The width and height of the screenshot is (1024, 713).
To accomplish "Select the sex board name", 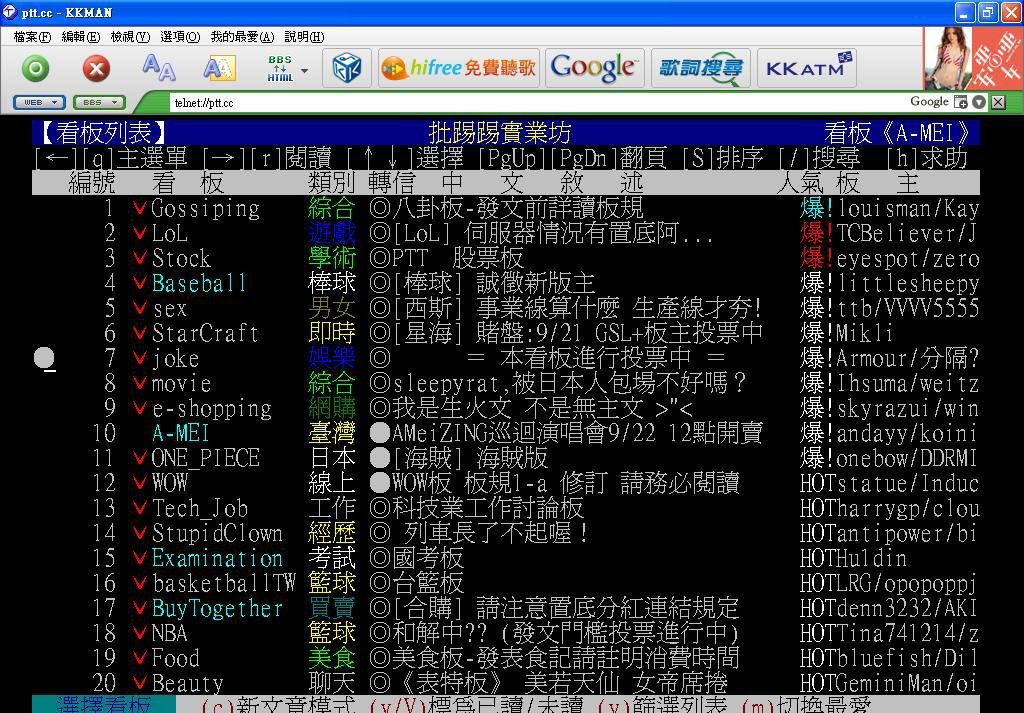I will click(169, 308).
